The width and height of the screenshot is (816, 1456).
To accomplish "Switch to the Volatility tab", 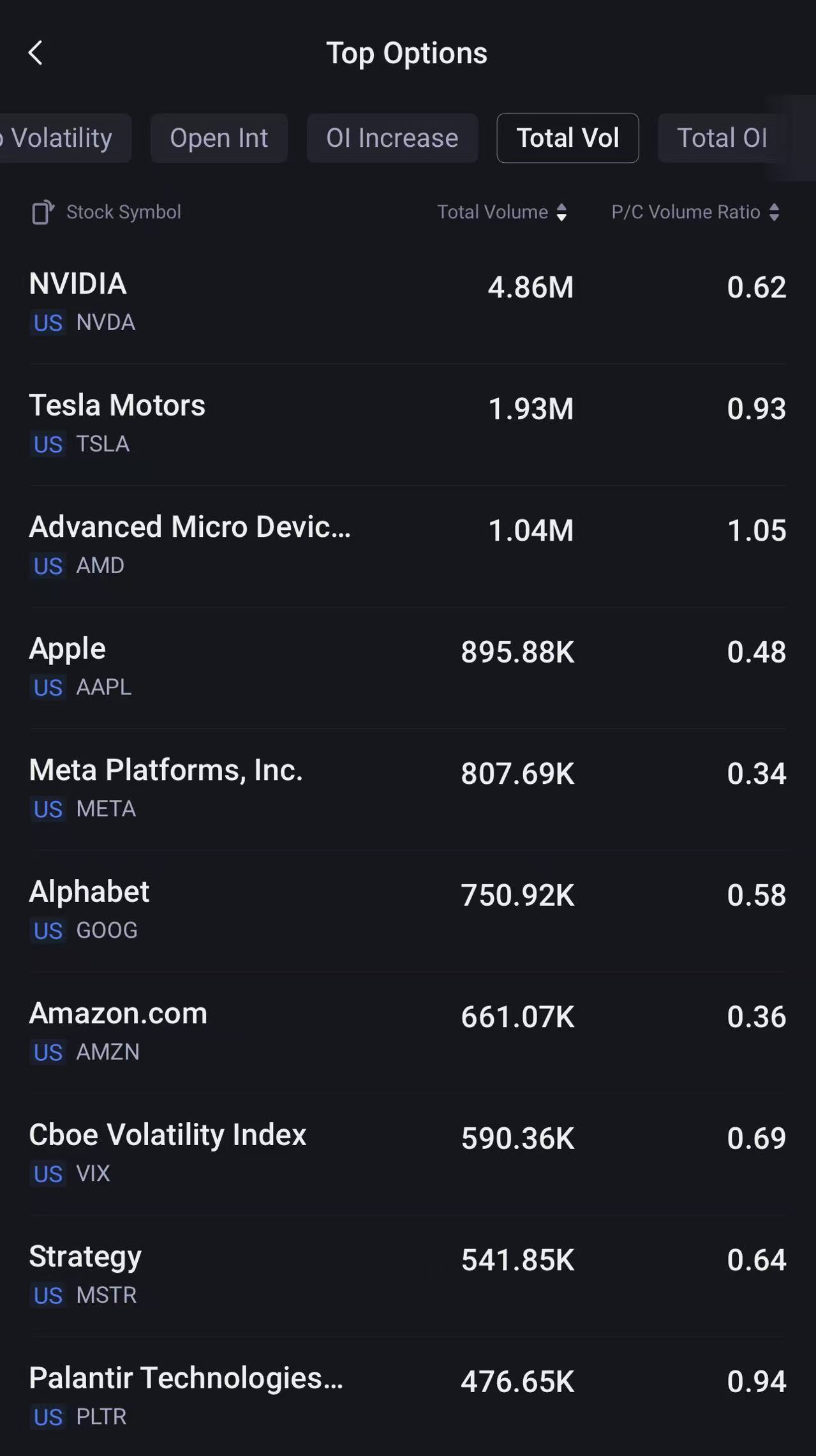I will pos(63,138).
